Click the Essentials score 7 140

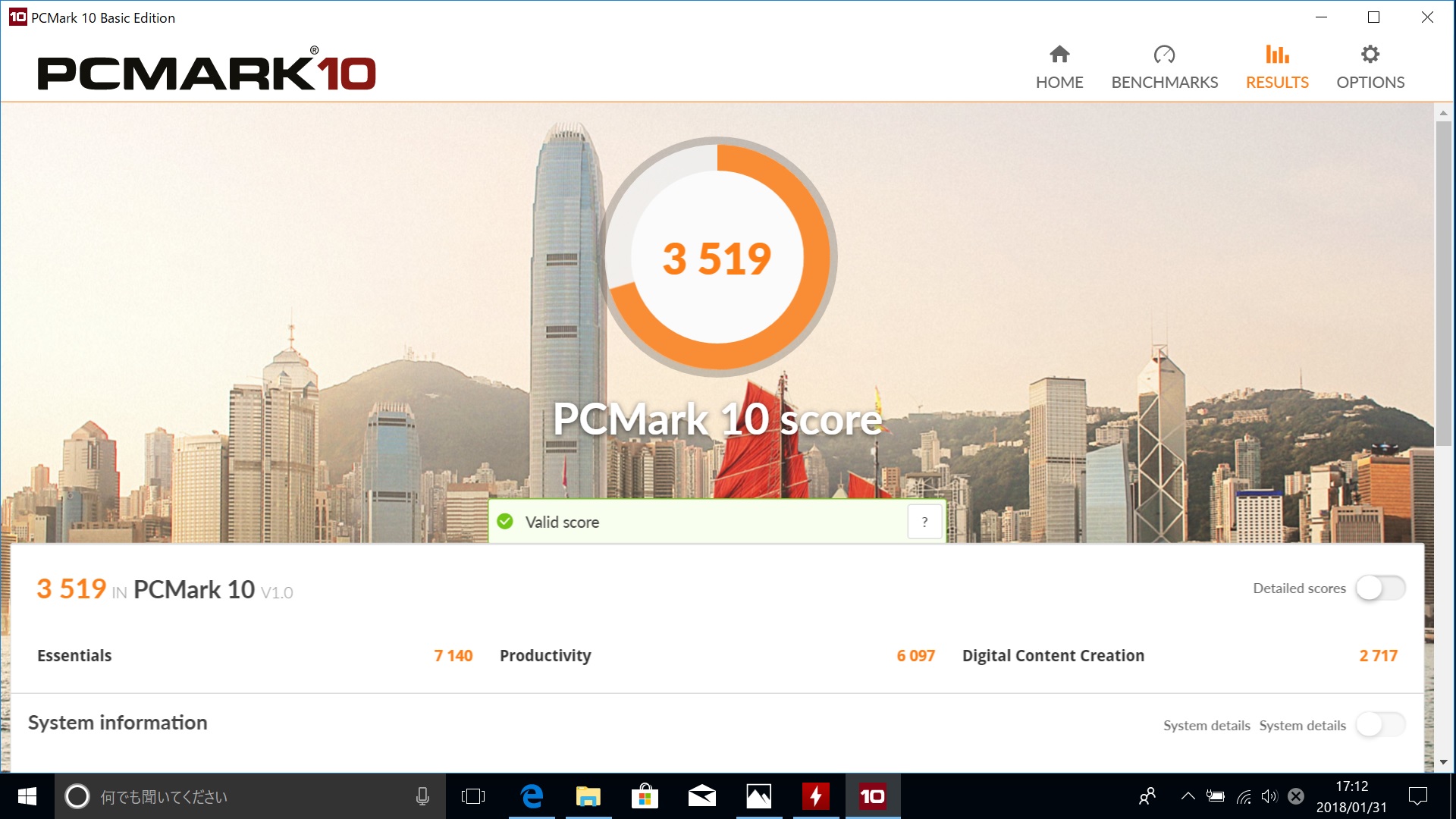pyautogui.click(x=453, y=655)
